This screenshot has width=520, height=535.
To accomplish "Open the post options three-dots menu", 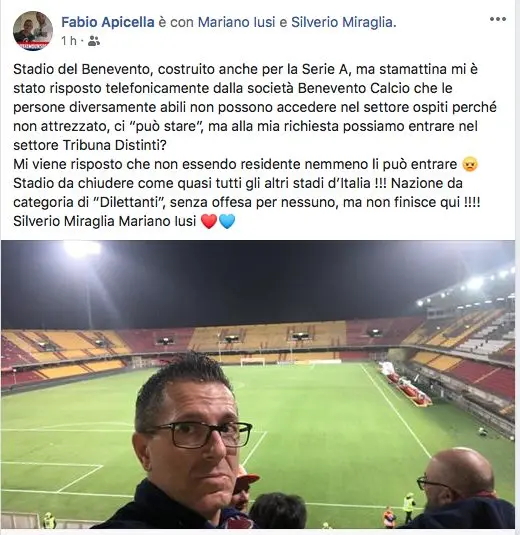I will pyautogui.click(x=497, y=19).
